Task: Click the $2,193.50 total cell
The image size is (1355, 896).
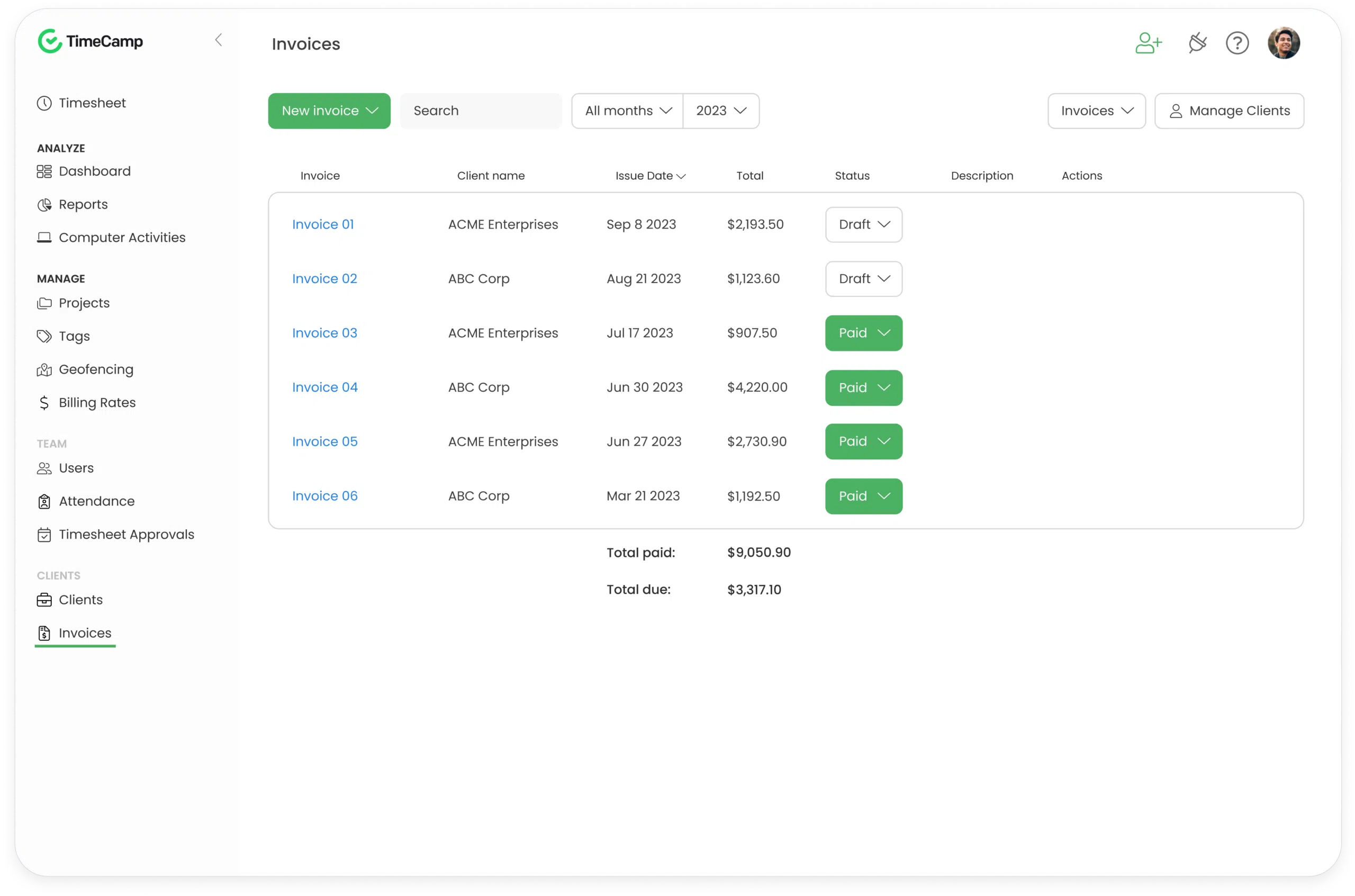Action: point(755,224)
